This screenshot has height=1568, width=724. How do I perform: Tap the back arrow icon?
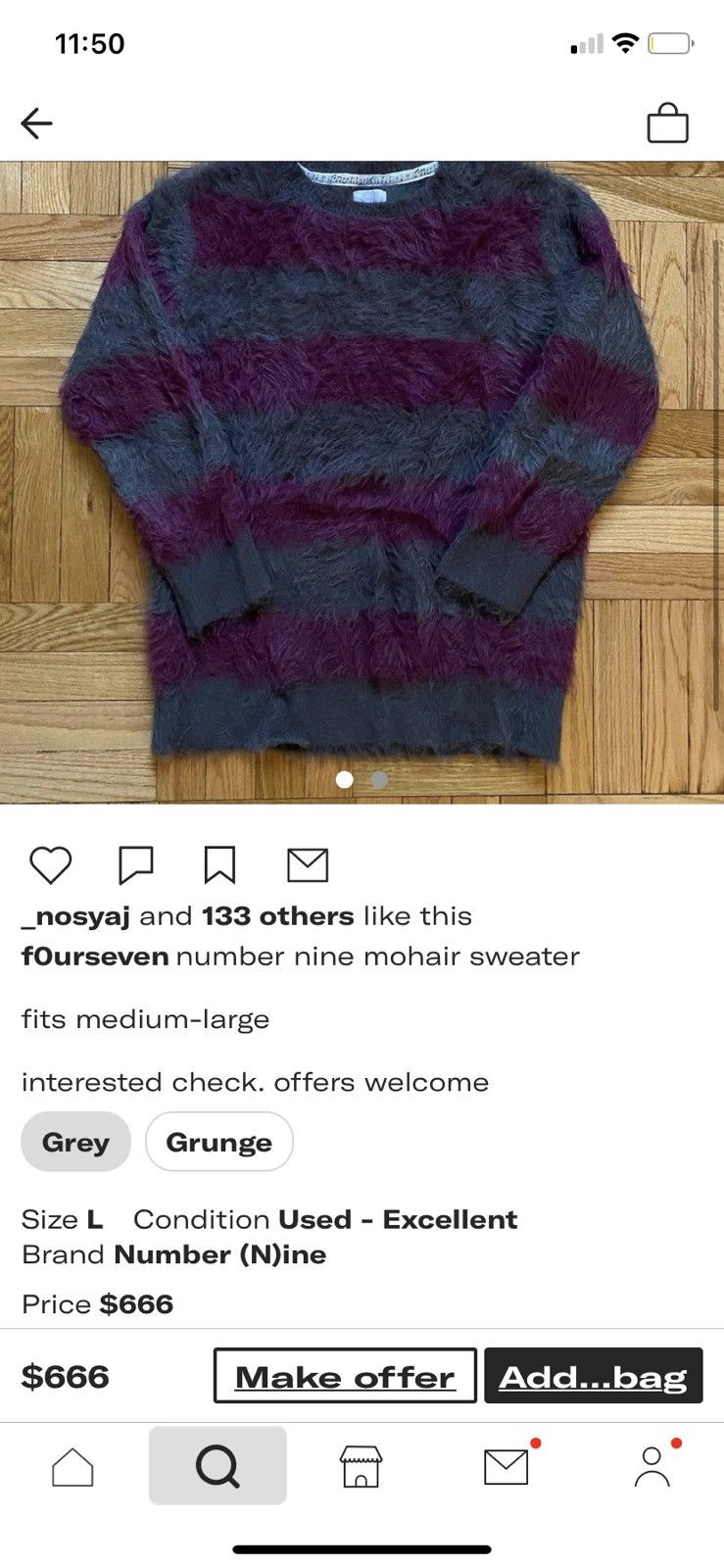(36, 123)
